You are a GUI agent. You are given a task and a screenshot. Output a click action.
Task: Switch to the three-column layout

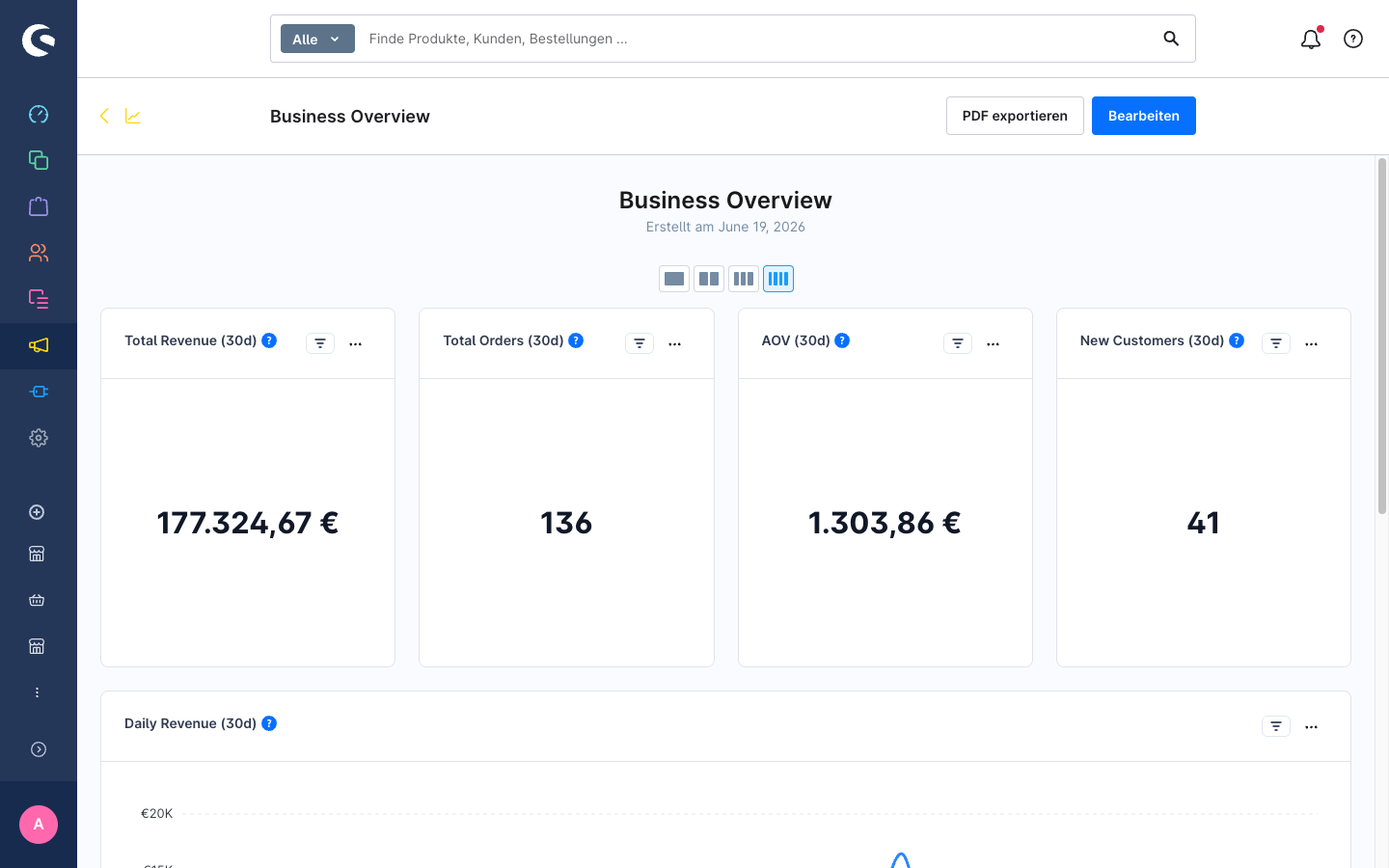click(744, 279)
